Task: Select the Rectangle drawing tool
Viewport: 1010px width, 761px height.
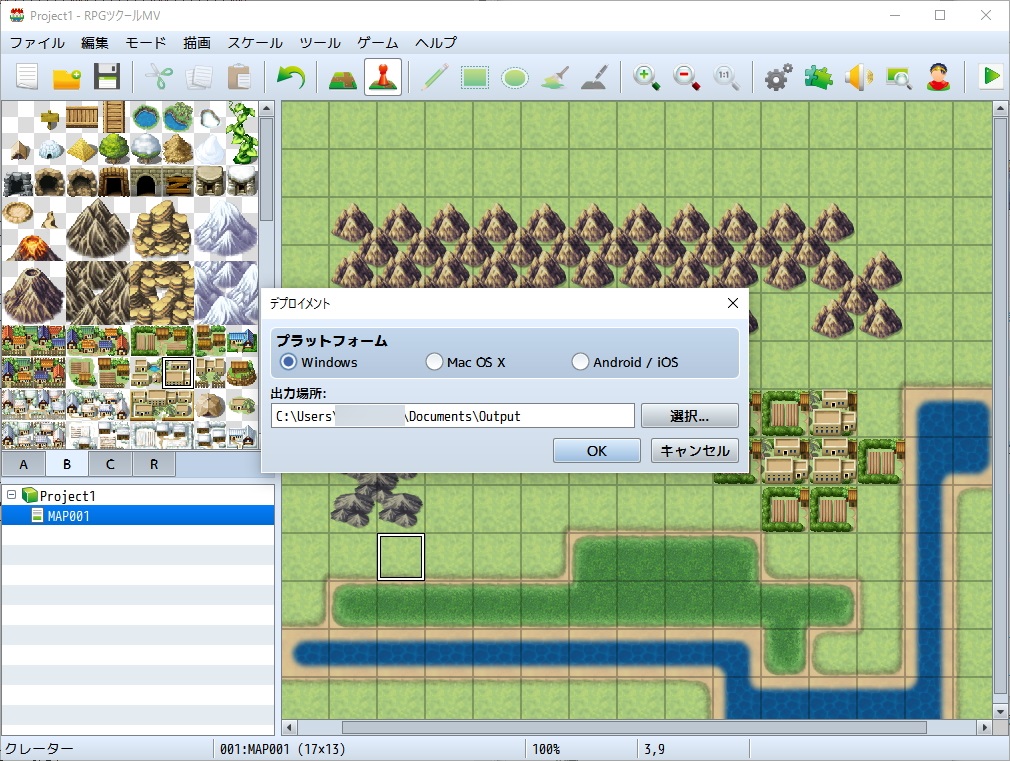Action: tap(475, 77)
